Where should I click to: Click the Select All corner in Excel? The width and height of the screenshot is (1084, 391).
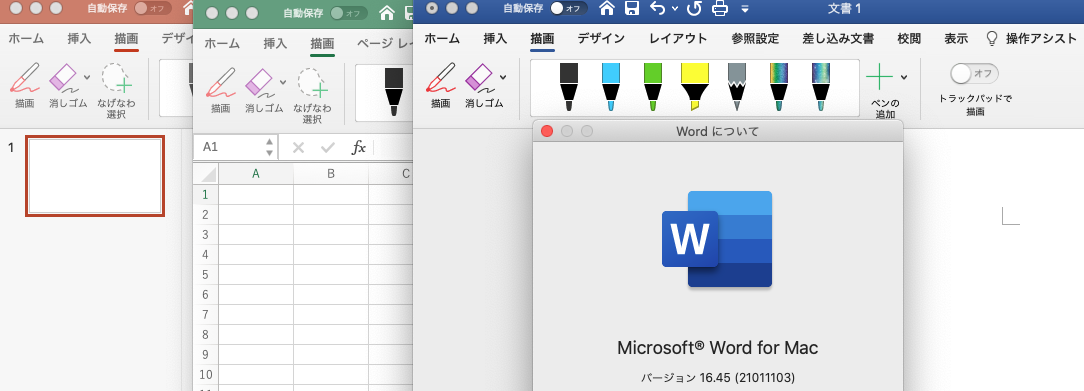pyautogui.click(x=206, y=173)
